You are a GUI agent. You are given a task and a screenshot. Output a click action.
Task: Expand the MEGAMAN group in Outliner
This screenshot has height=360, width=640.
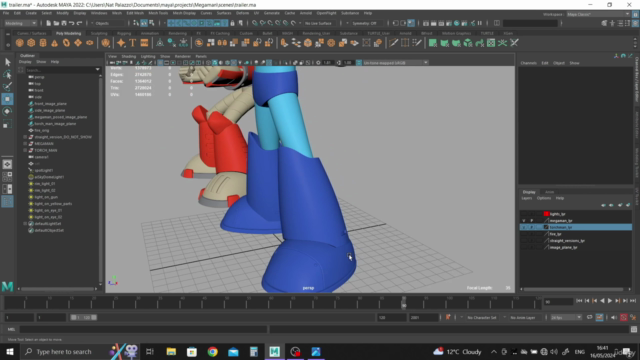[x=25, y=144]
